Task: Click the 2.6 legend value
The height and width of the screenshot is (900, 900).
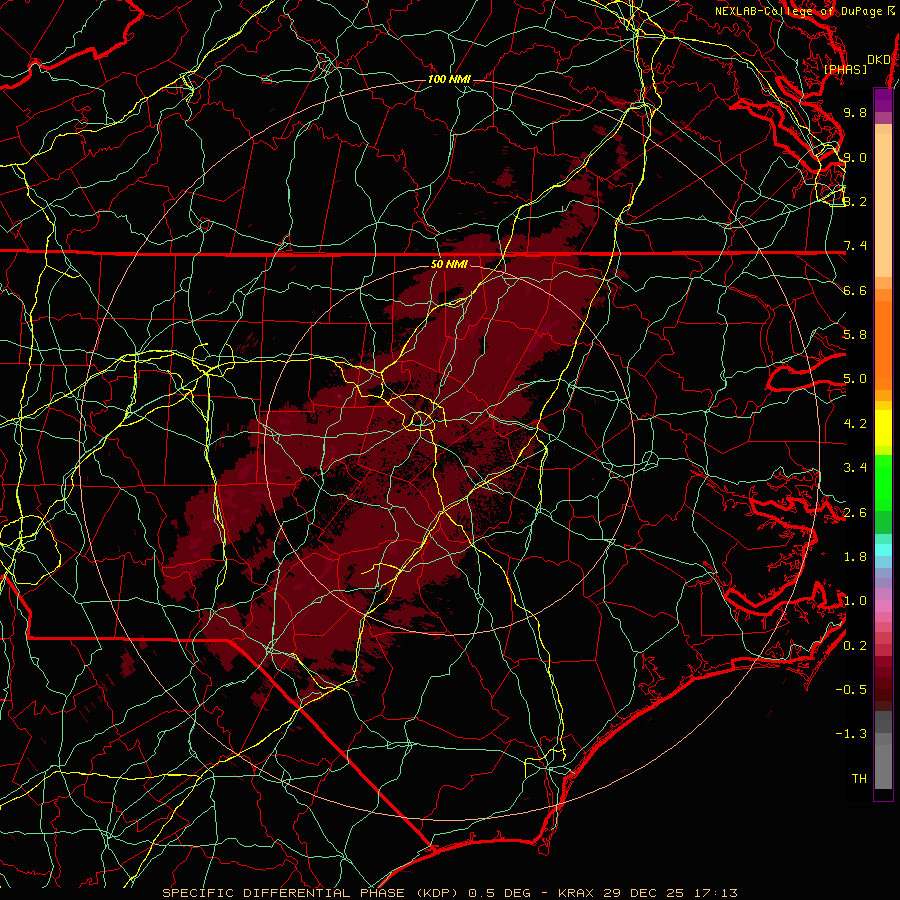Action: (x=855, y=513)
